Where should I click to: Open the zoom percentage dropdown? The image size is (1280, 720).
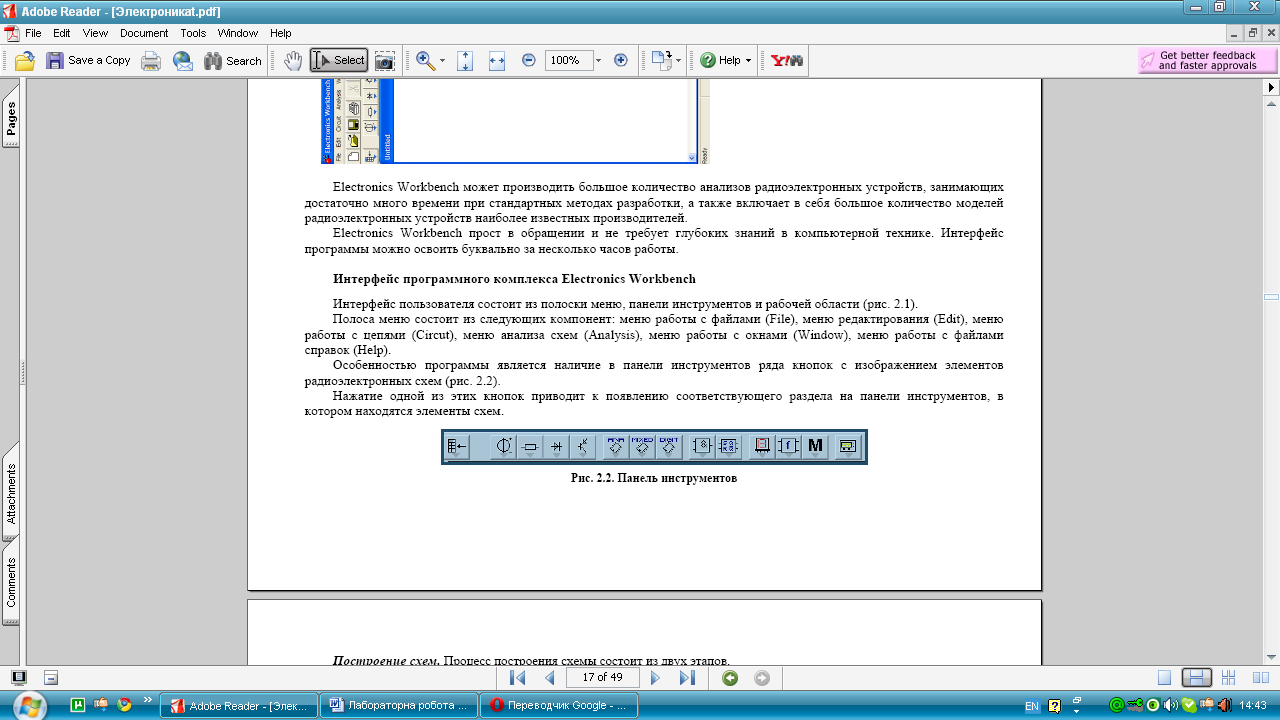(x=598, y=61)
